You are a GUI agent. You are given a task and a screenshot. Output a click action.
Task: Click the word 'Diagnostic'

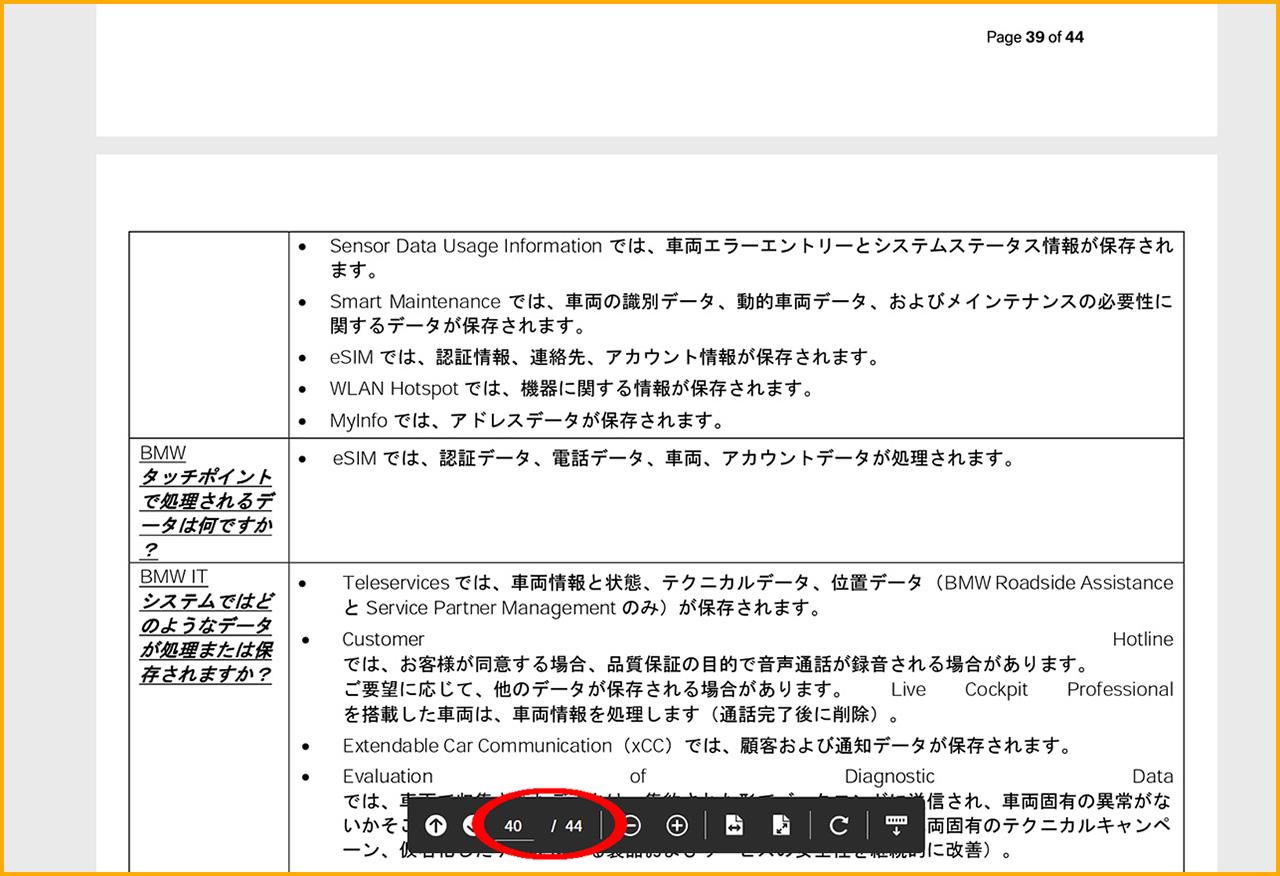[890, 776]
